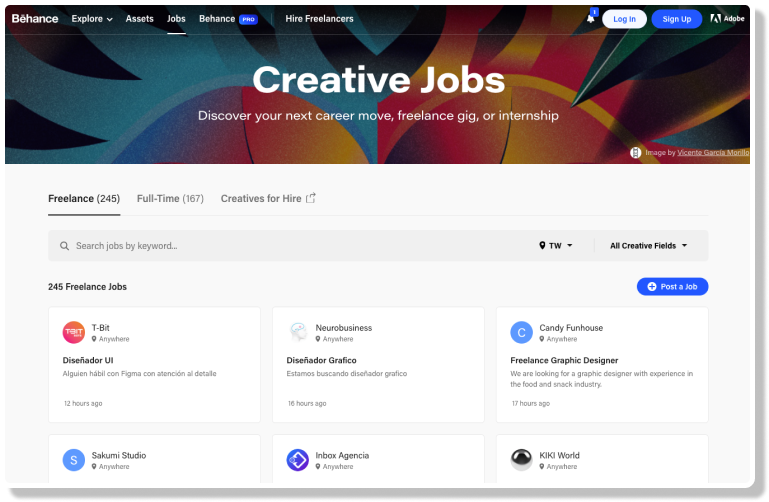Click the KIKI World logo icon
769x502 pixels.
coord(521,460)
